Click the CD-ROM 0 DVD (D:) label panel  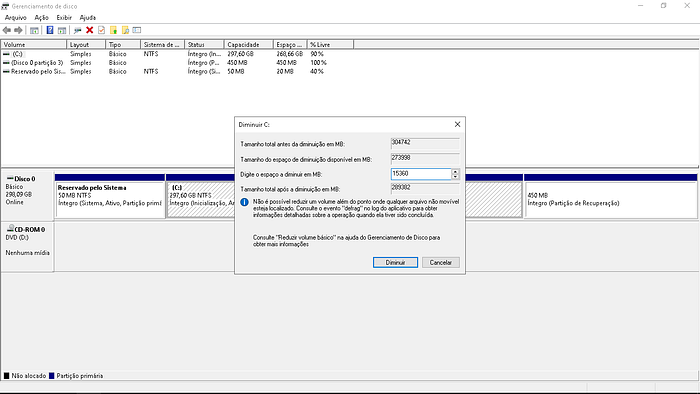click(x=27, y=246)
